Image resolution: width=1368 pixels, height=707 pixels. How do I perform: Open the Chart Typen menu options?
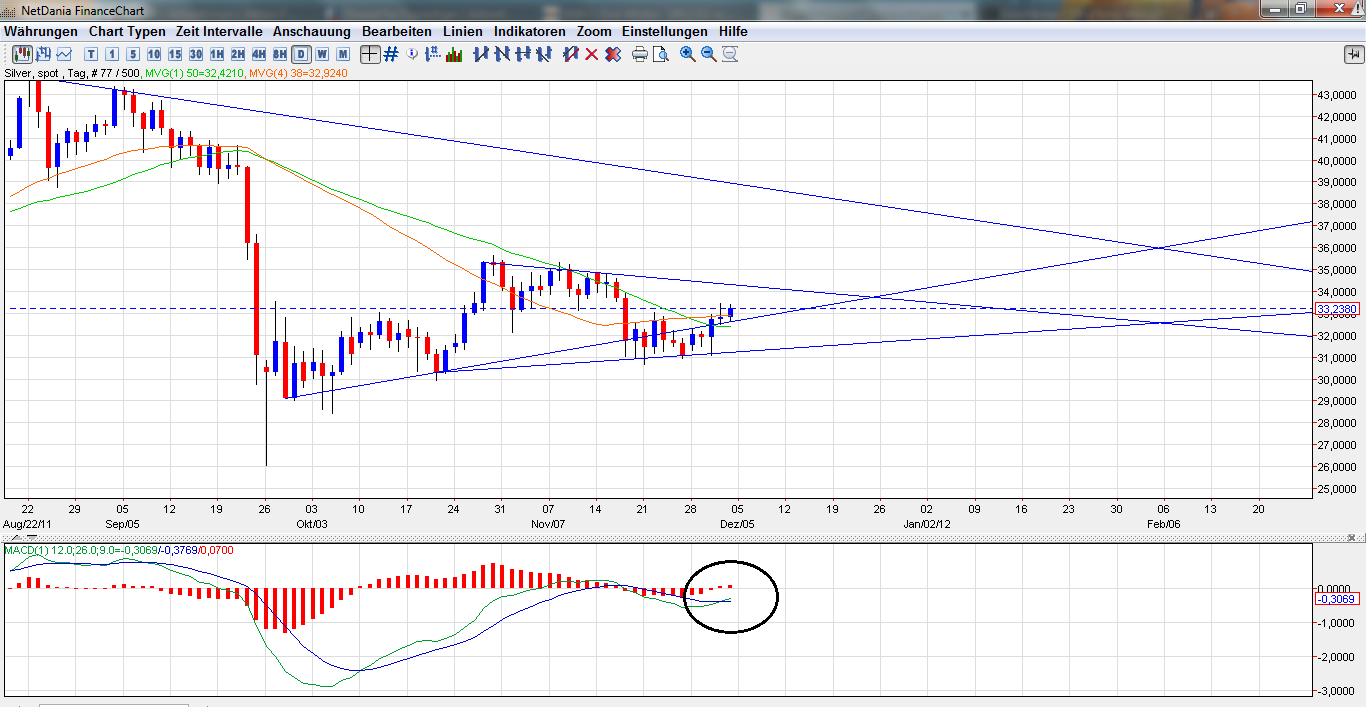(x=129, y=31)
